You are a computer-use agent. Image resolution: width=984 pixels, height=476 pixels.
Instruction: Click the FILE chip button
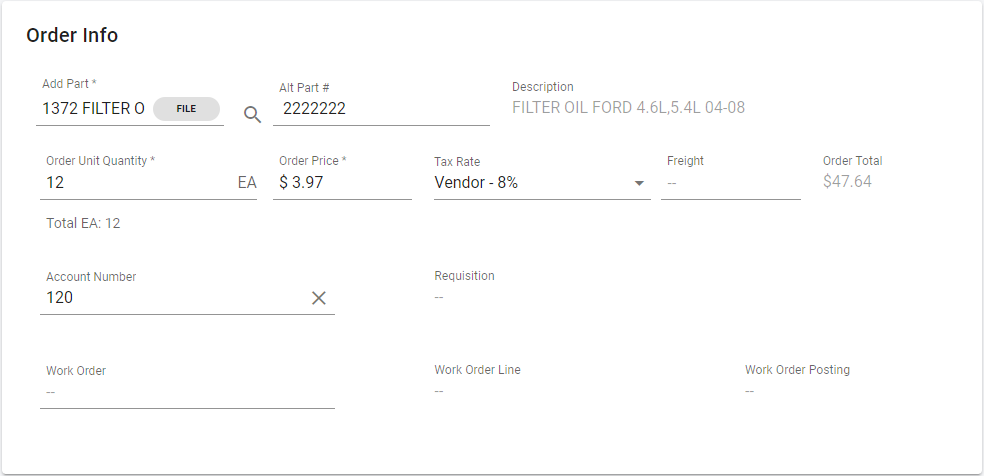pyautogui.click(x=186, y=109)
